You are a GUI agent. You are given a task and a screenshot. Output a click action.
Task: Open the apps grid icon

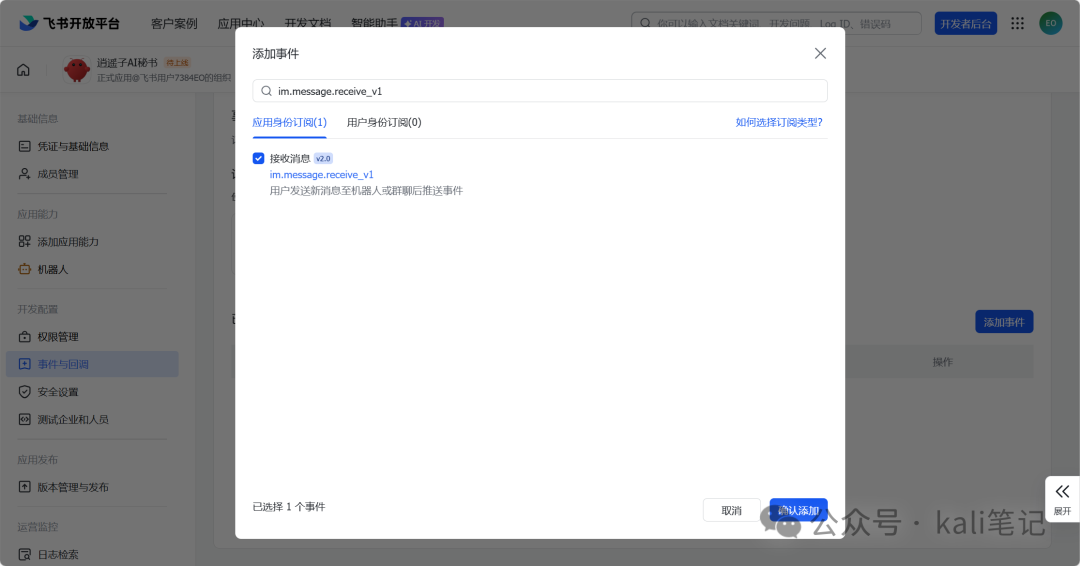coord(1017,23)
